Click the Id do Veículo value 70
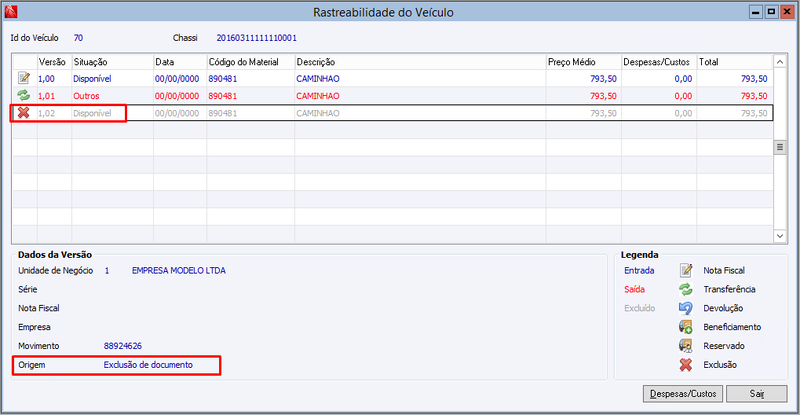800x415 pixels. click(x=78, y=38)
